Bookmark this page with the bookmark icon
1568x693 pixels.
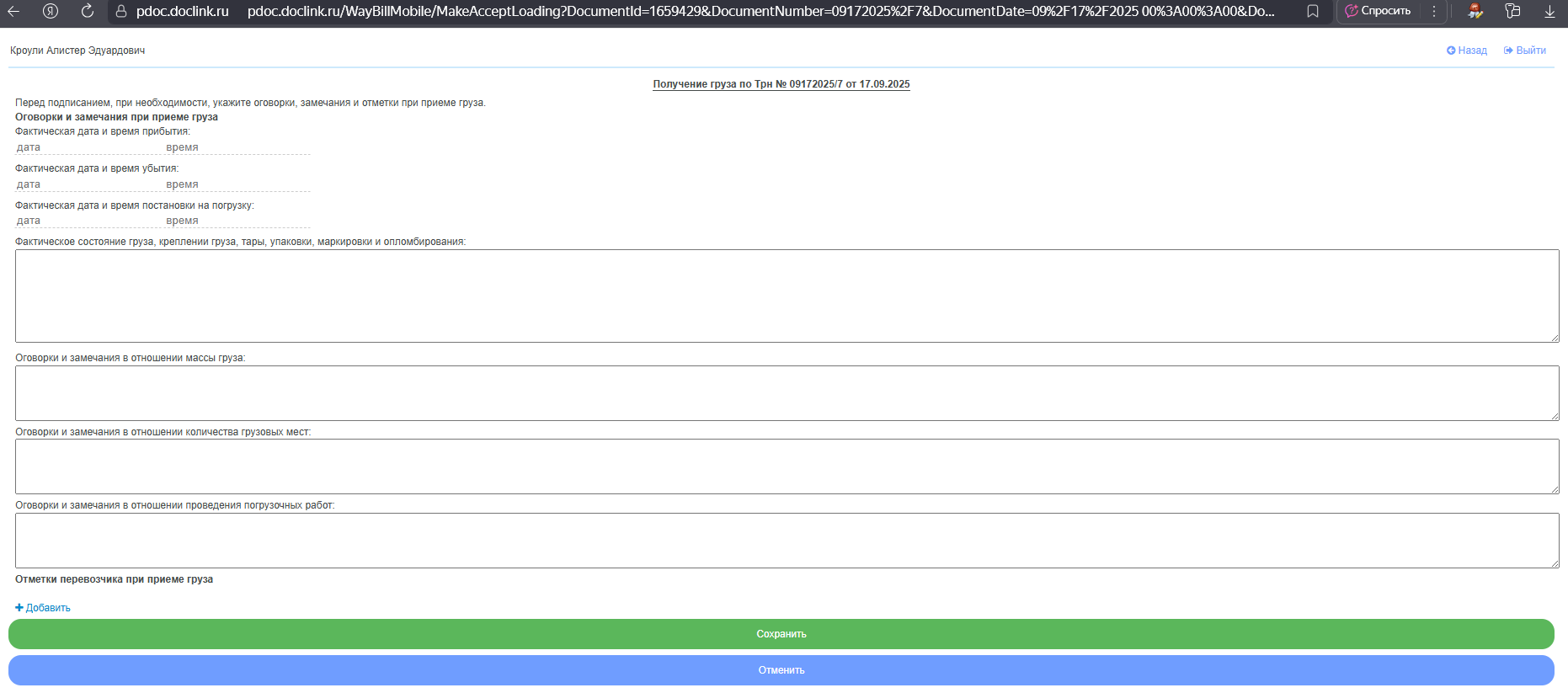tap(1313, 11)
